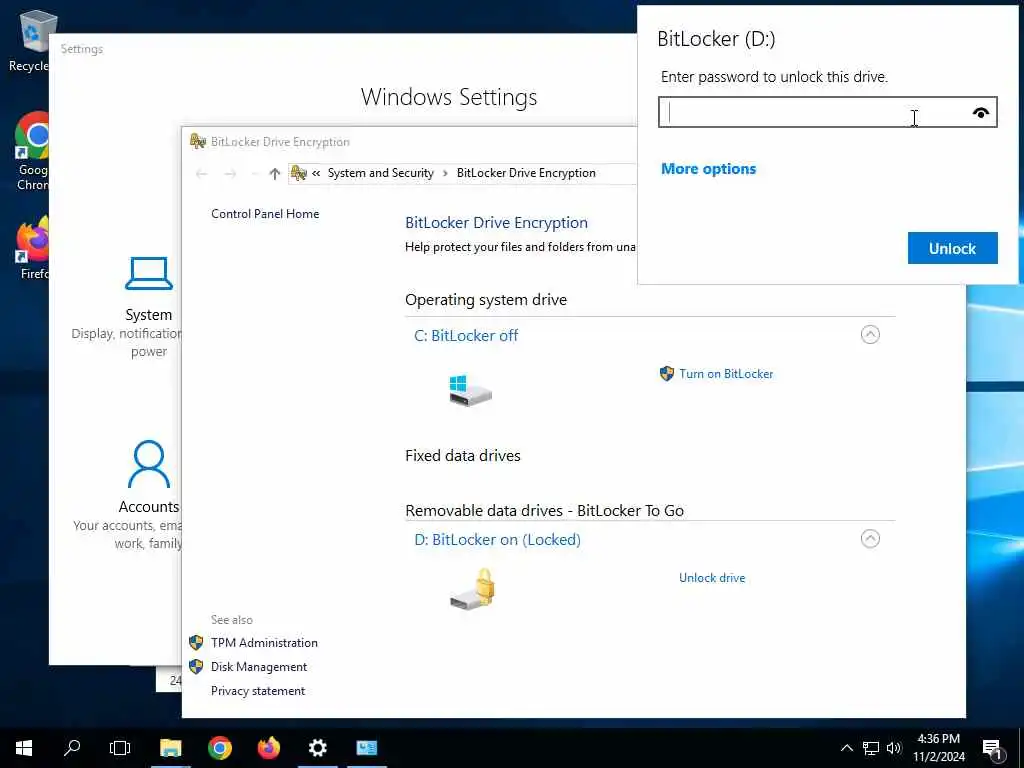The image size is (1024, 768).
Task: Focus the BitLocker password input field
Action: [827, 112]
